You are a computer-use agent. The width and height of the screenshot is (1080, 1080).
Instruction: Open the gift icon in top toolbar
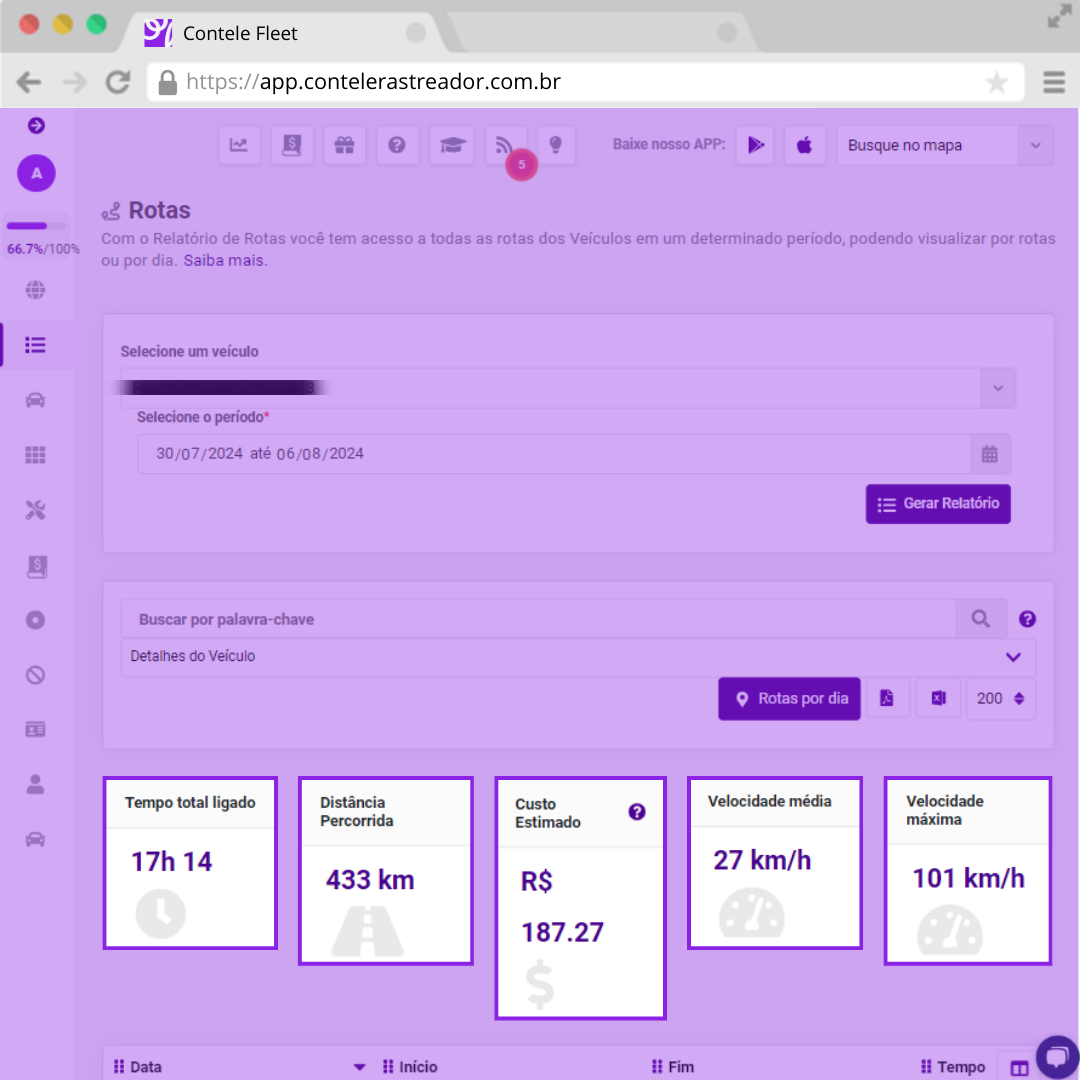coord(344,145)
